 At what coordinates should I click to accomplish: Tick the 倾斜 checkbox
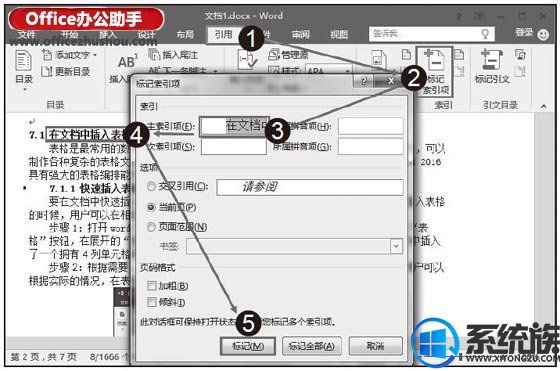click(151, 302)
